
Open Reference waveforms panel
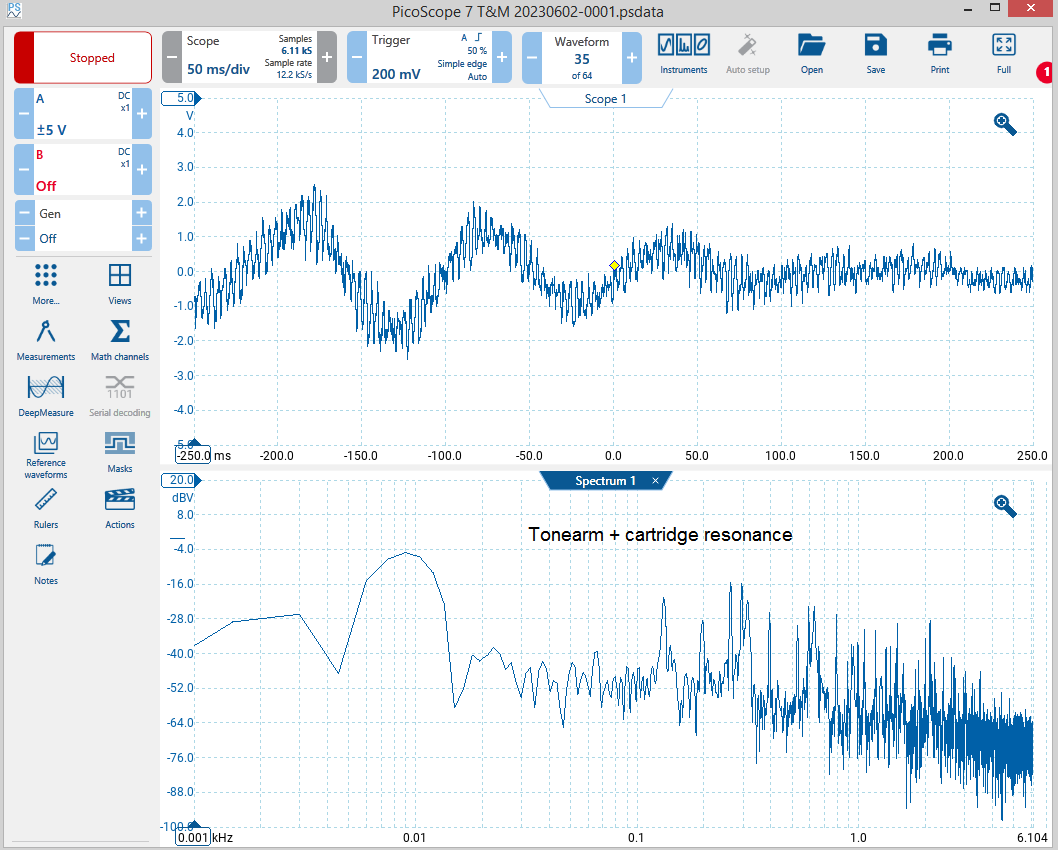[46, 455]
